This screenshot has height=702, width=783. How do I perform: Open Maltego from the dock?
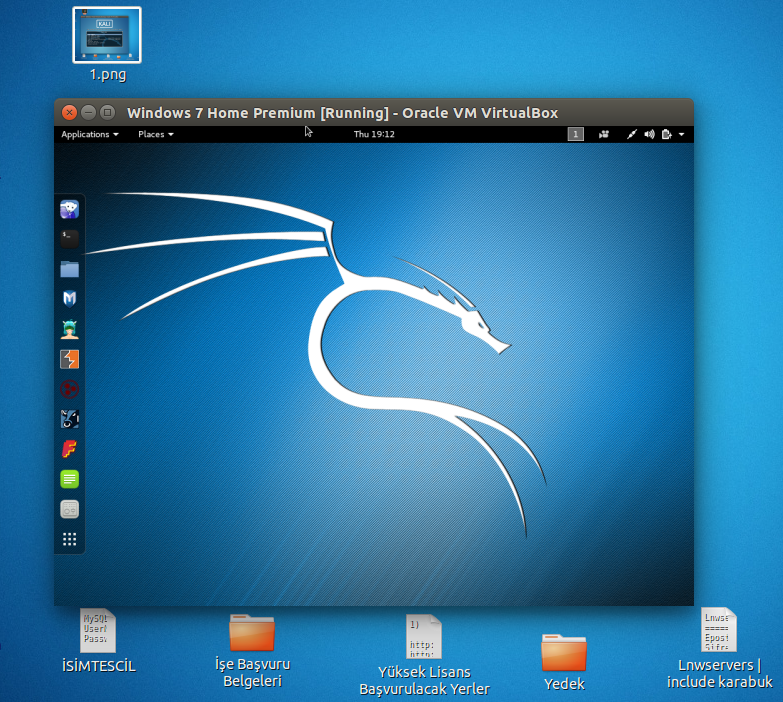(70, 389)
